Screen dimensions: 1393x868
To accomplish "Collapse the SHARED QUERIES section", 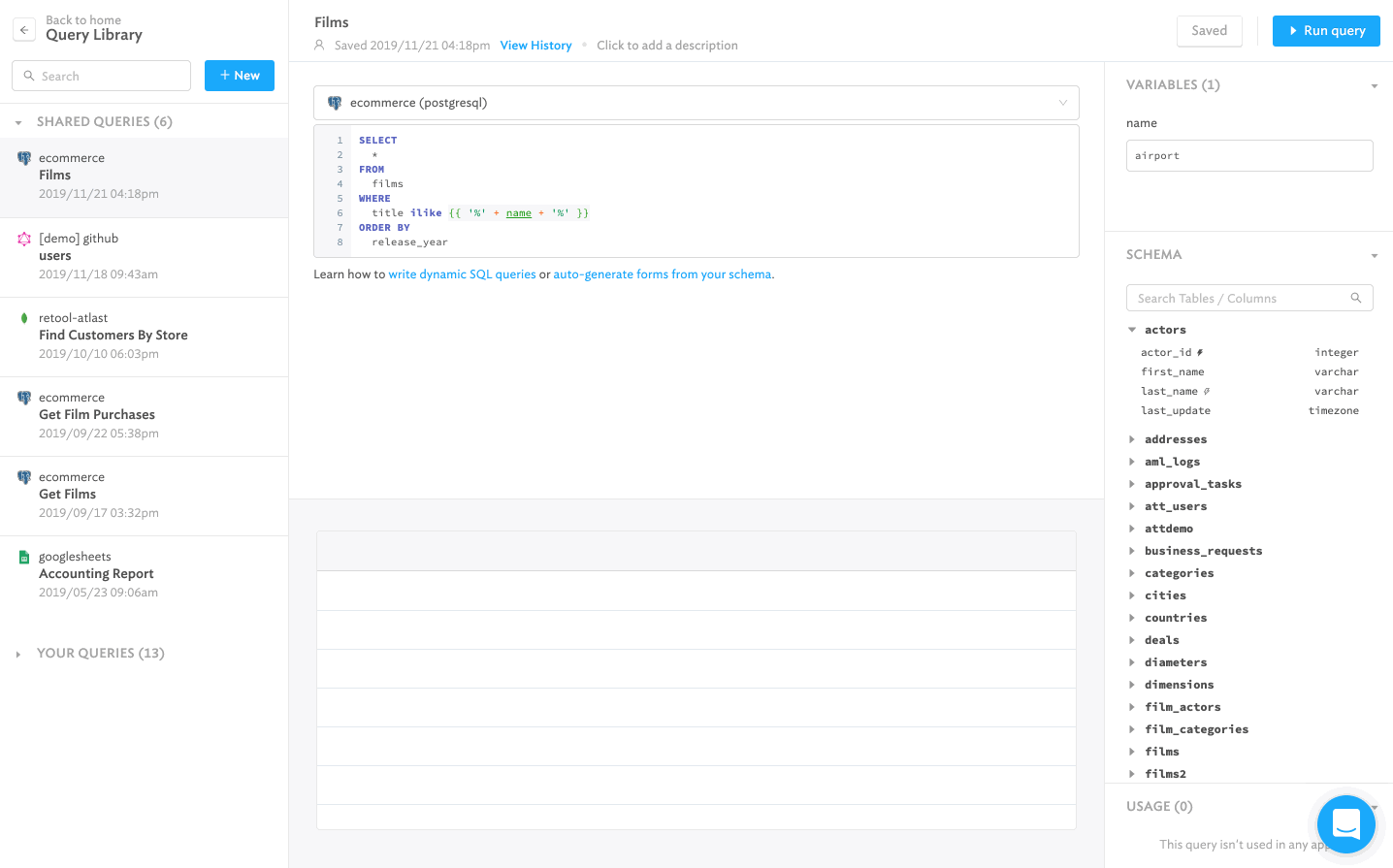I will (19, 121).
